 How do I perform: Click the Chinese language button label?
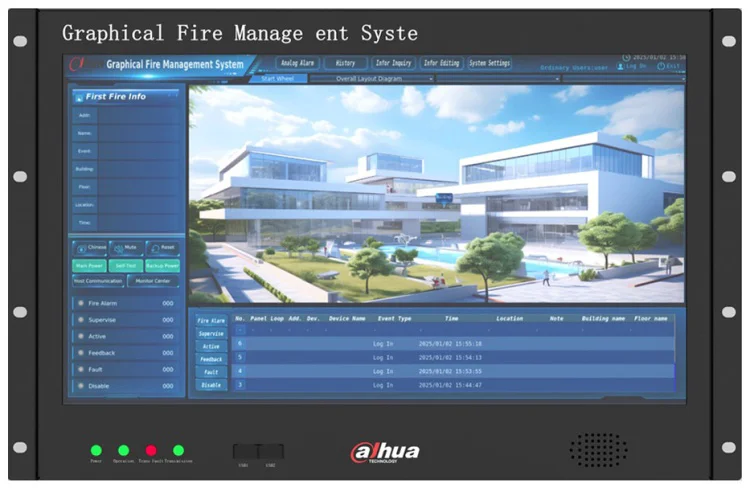pos(97,247)
